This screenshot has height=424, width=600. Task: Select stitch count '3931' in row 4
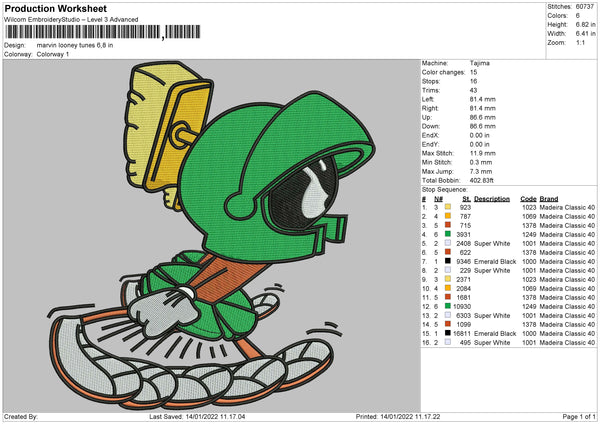click(x=463, y=235)
